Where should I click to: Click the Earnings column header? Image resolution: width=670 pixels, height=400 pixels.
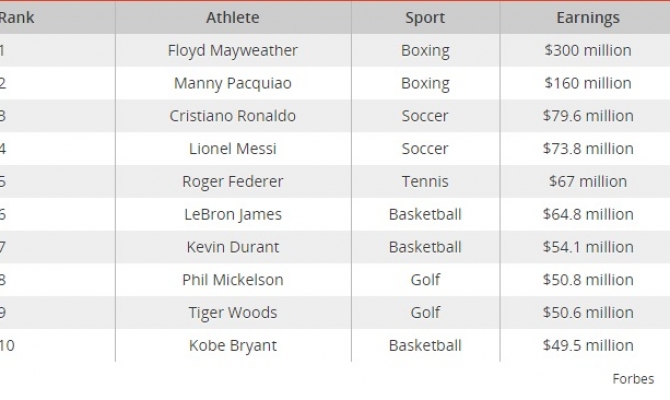click(588, 17)
